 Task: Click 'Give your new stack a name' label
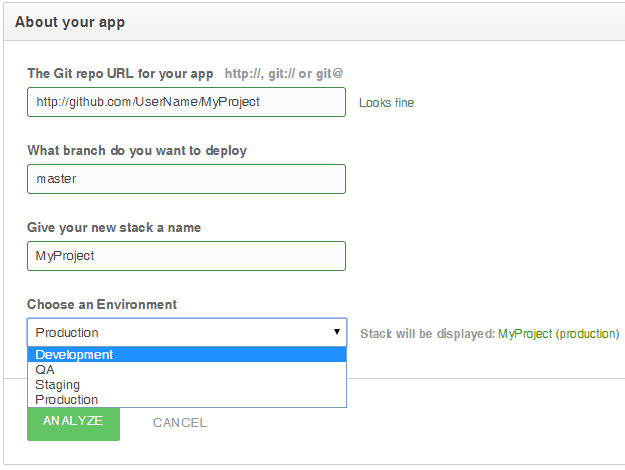click(x=114, y=228)
